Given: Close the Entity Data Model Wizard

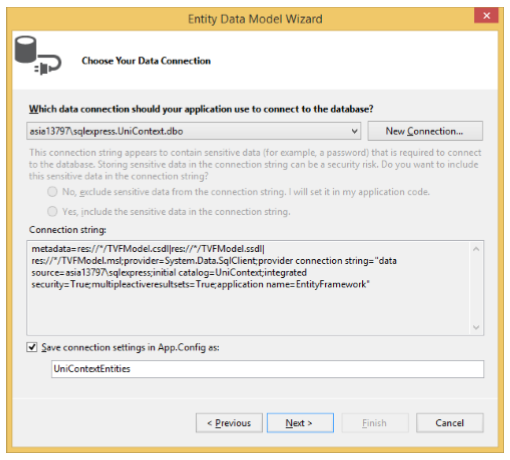Looking at the screenshot, I should pos(486,15).
